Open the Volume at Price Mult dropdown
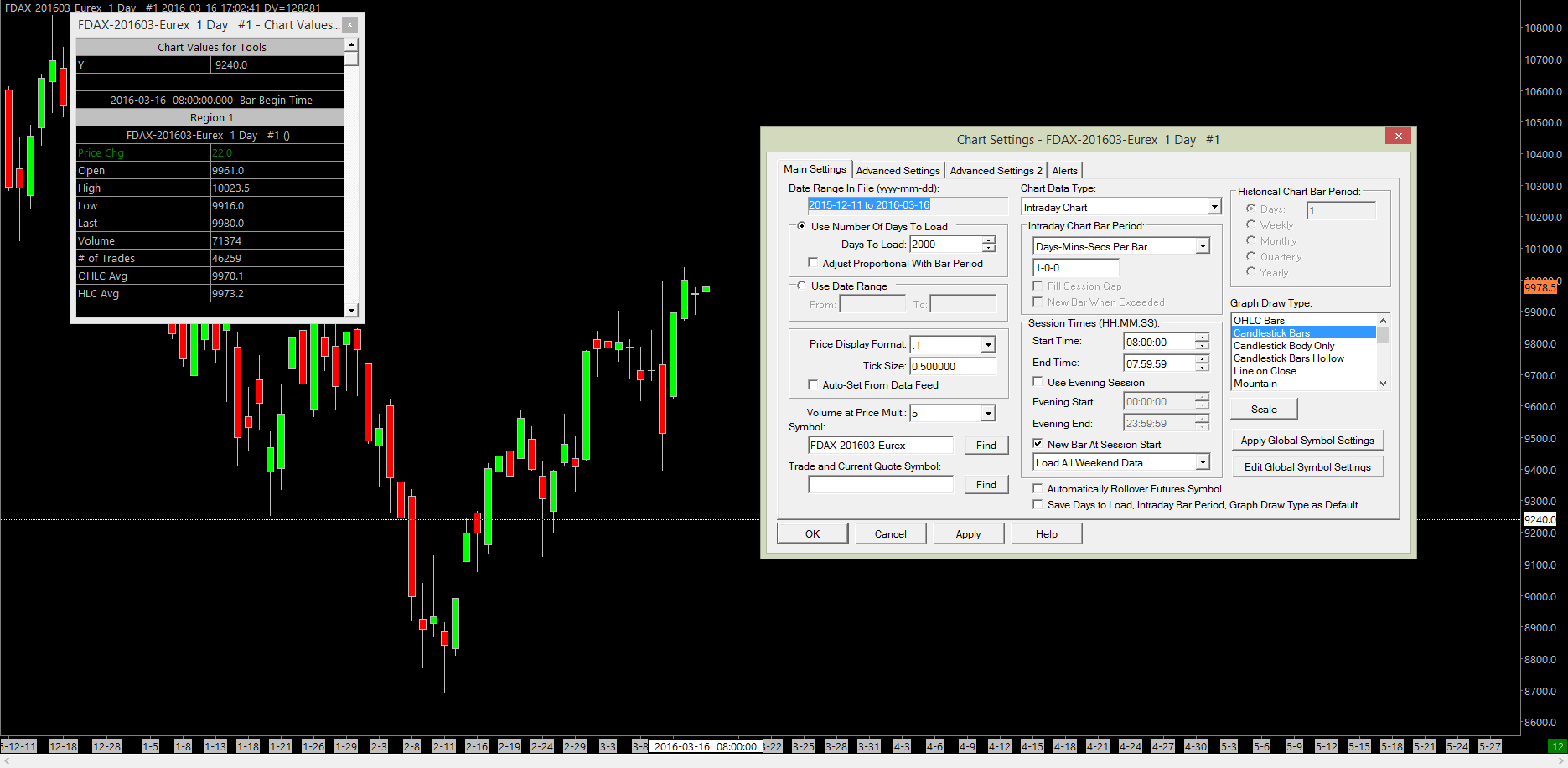This screenshot has height=768, width=1568. pos(988,413)
